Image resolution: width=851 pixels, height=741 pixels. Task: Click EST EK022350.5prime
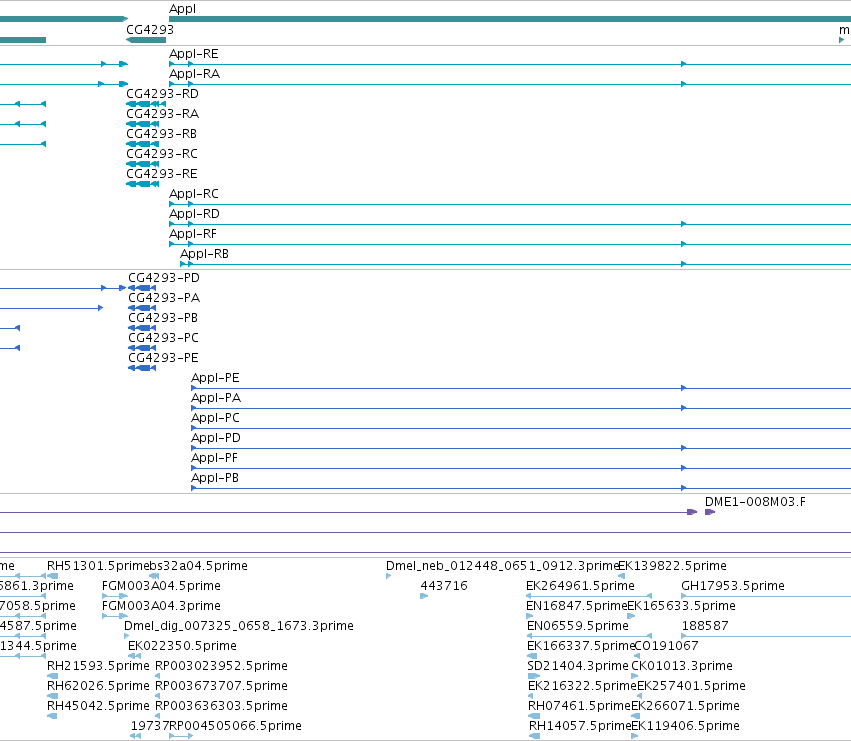[x=182, y=647]
